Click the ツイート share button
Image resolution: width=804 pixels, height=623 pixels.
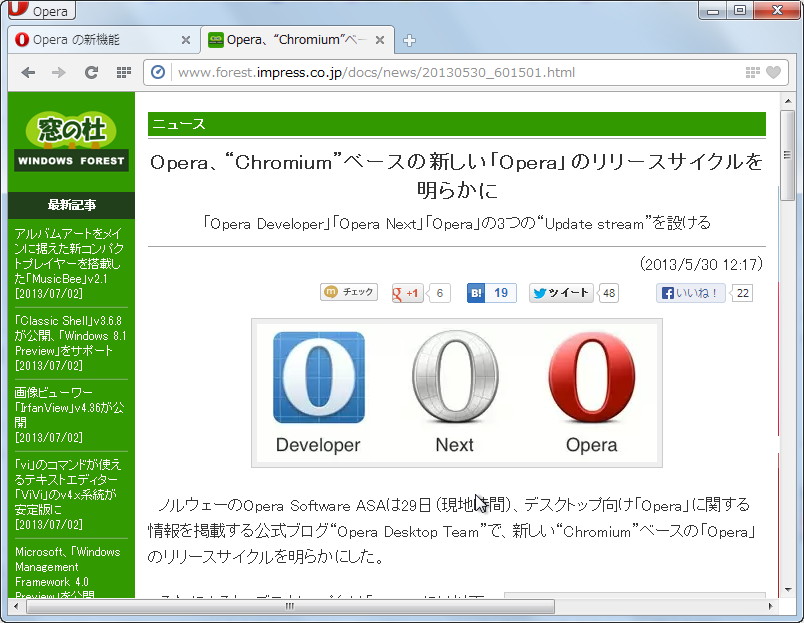click(x=560, y=293)
